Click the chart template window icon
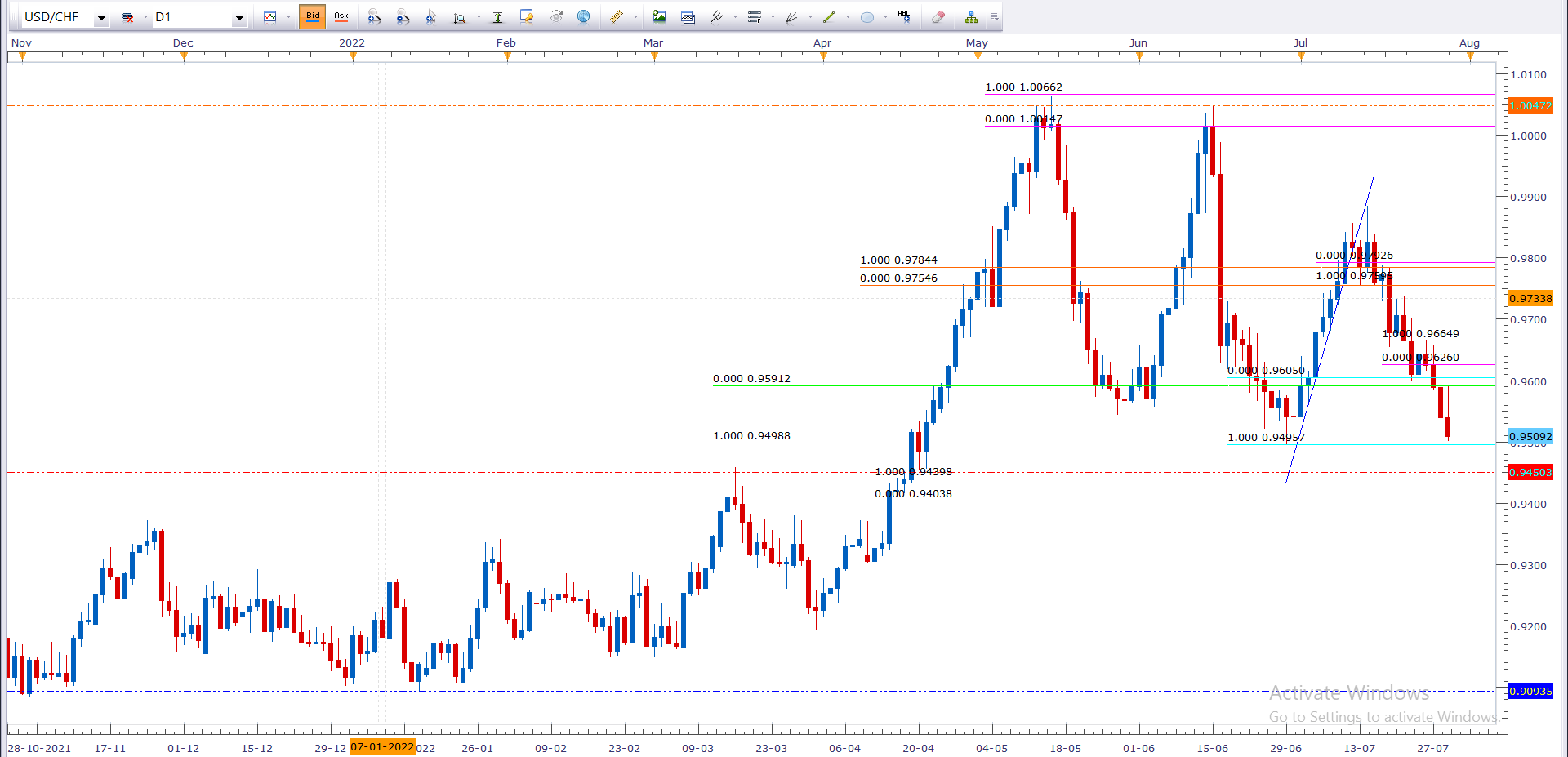The width and height of the screenshot is (1568, 757). click(688, 17)
